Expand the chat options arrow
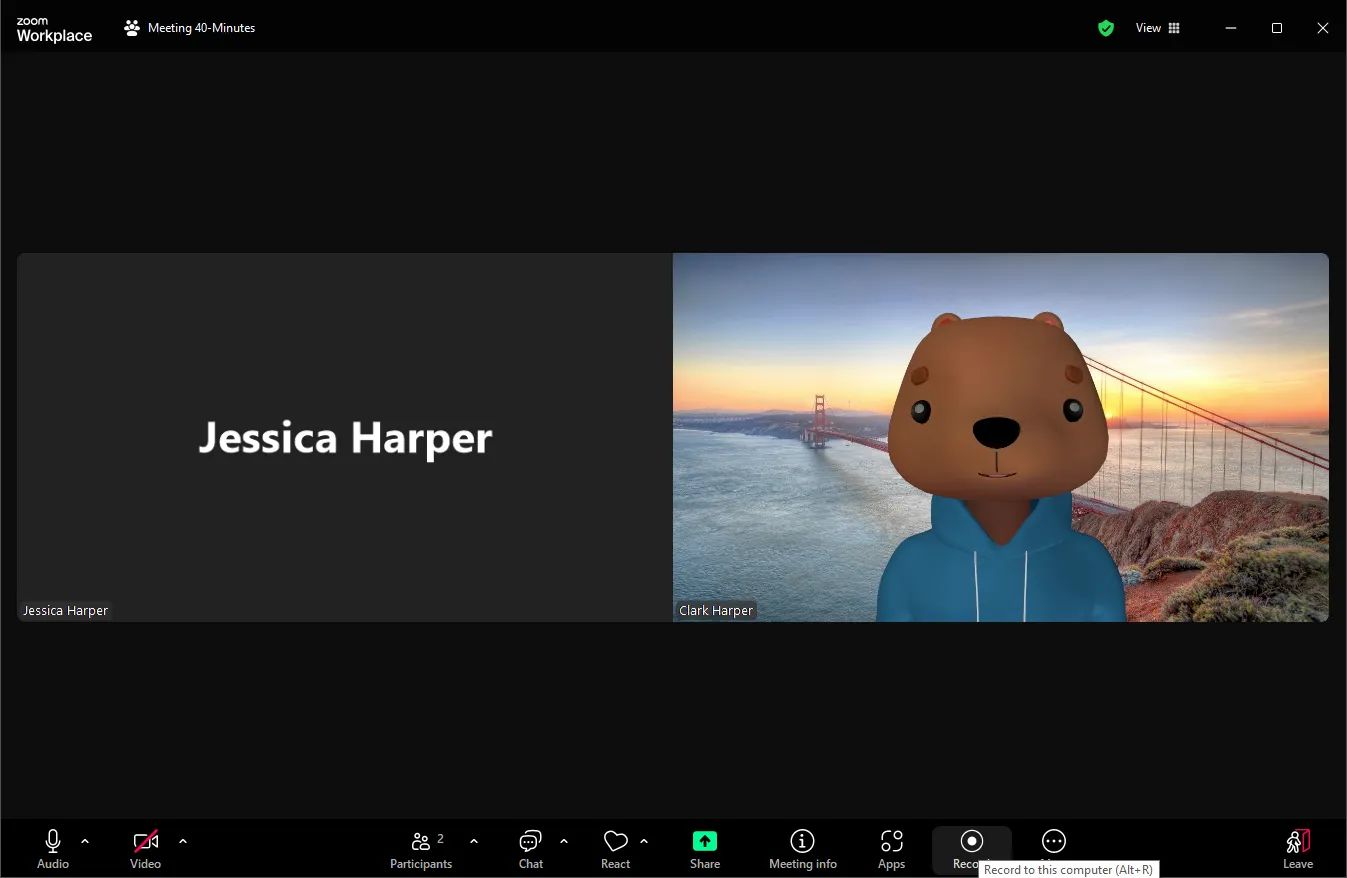 pyautogui.click(x=564, y=841)
